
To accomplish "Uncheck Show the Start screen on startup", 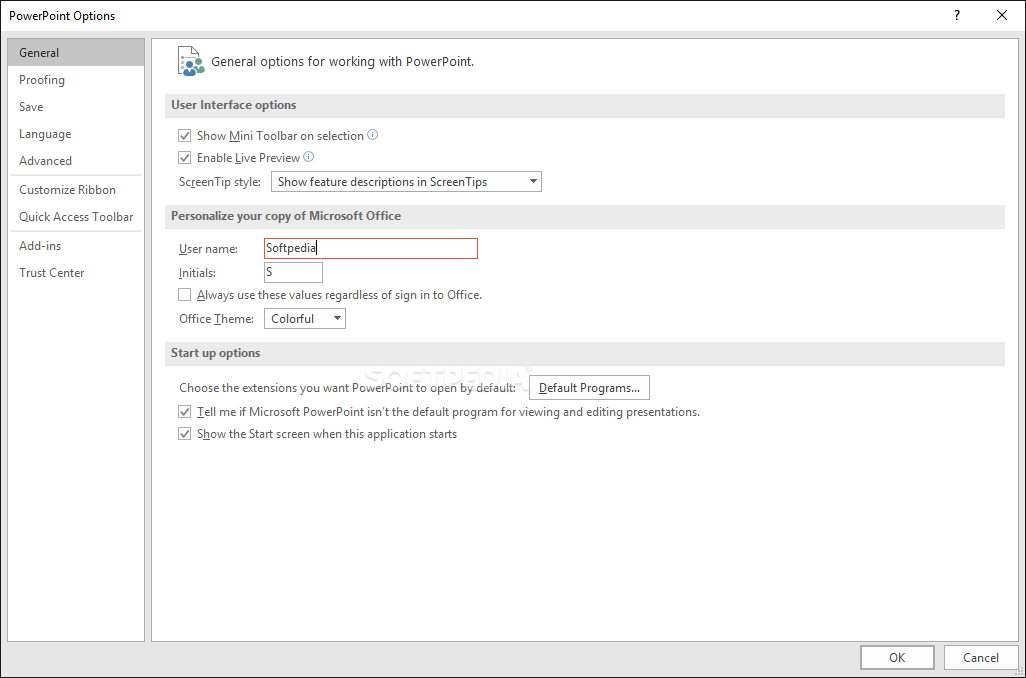I will coord(185,434).
